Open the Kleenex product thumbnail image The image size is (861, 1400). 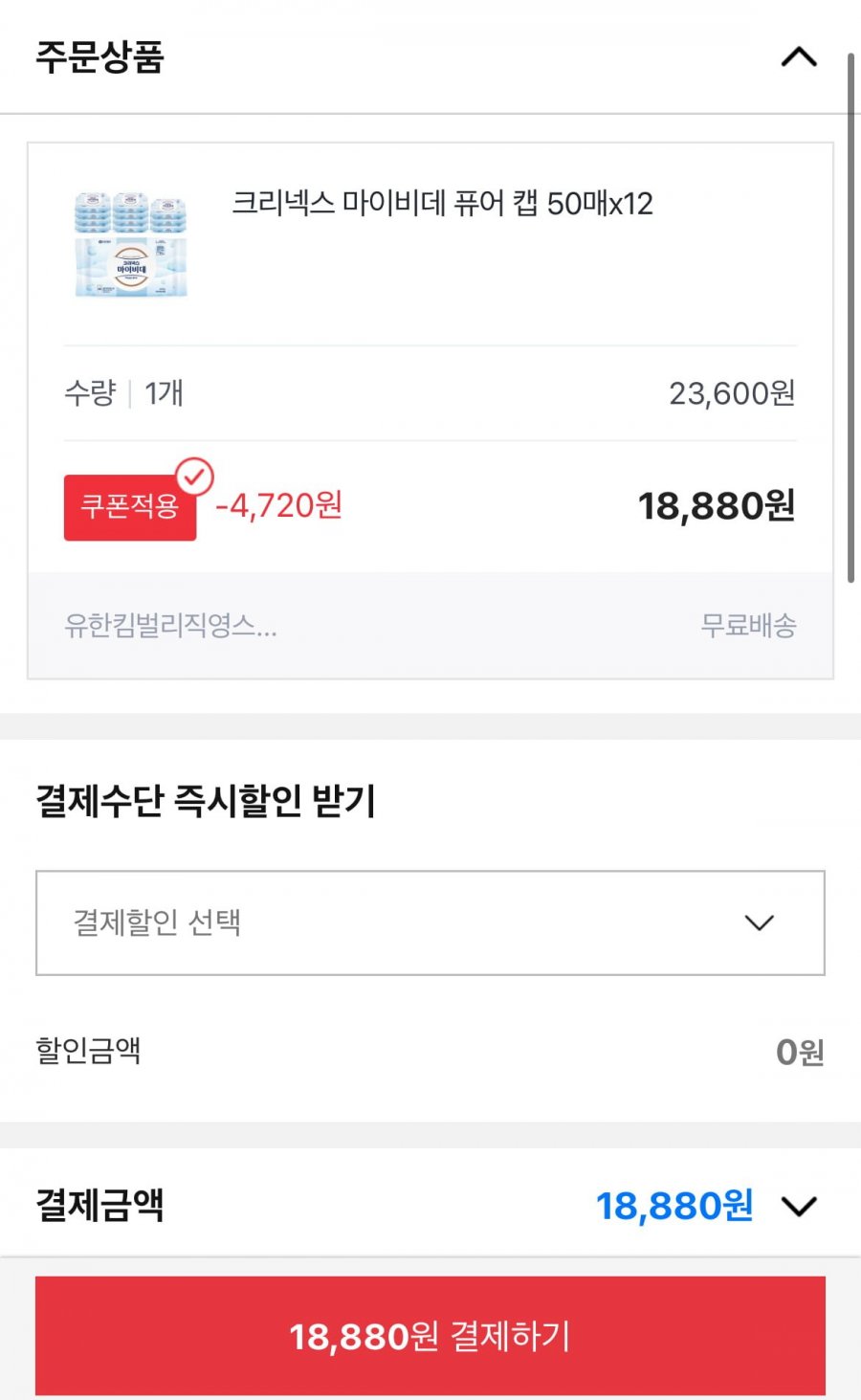[x=131, y=244]
